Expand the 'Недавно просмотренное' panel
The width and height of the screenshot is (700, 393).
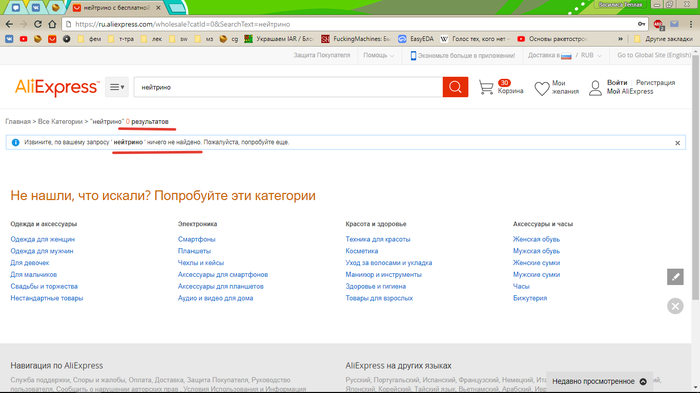click(x=600, y=381)
